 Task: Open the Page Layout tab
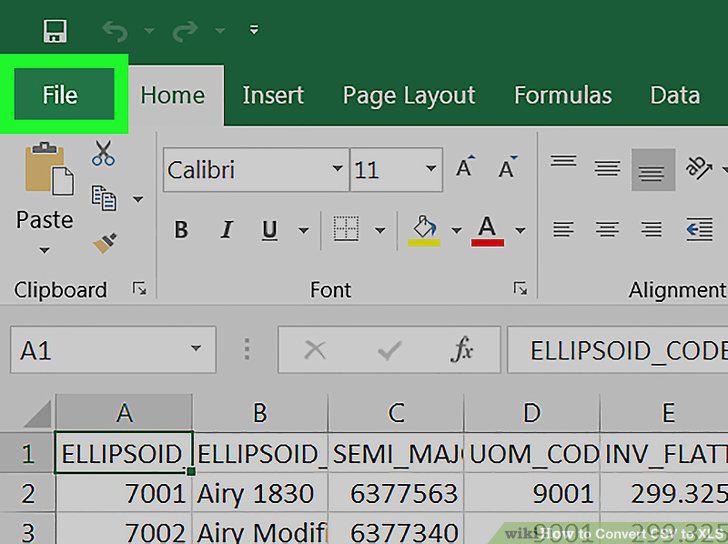coord(409,96)
